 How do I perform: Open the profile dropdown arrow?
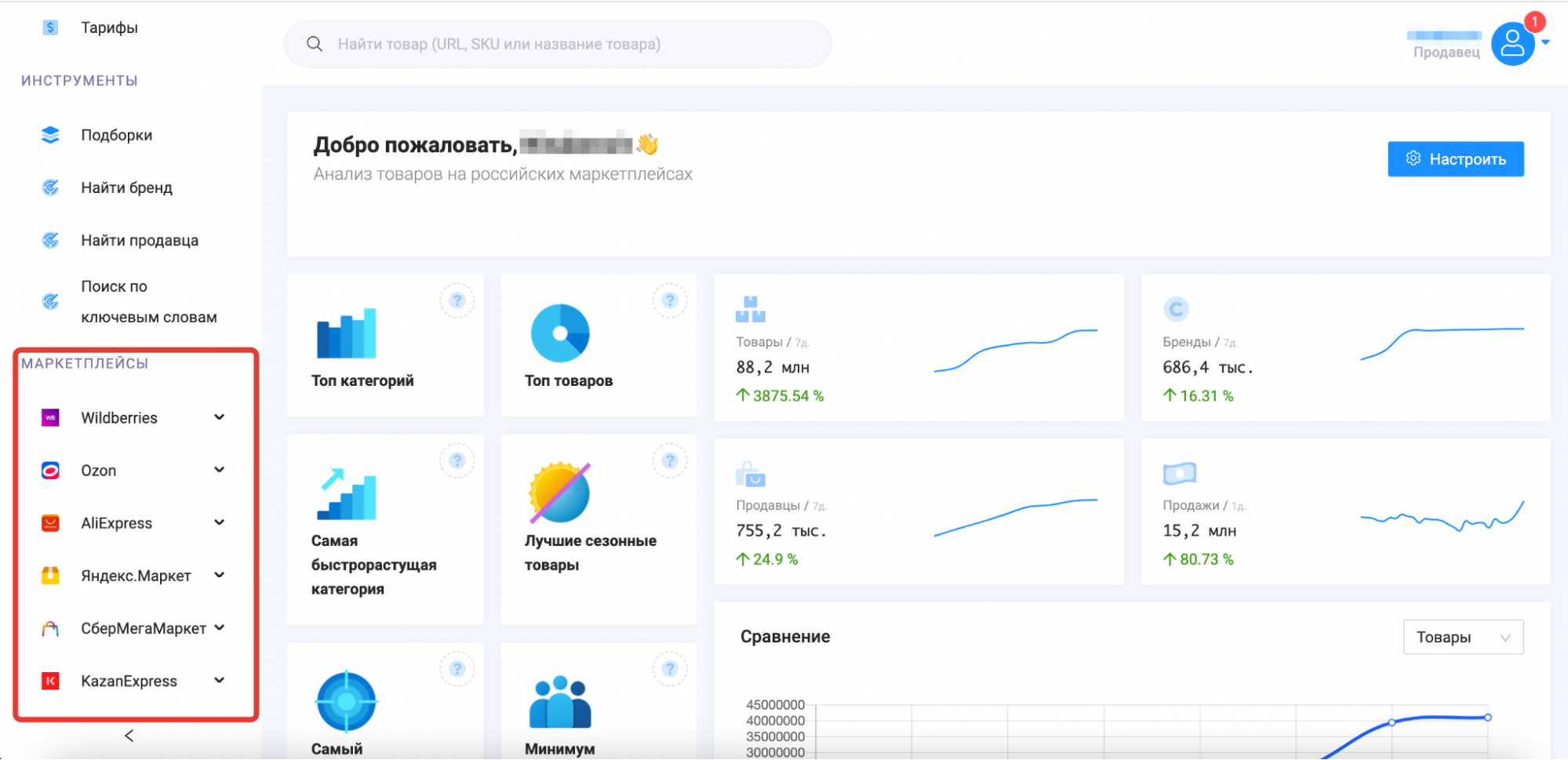1545,42
